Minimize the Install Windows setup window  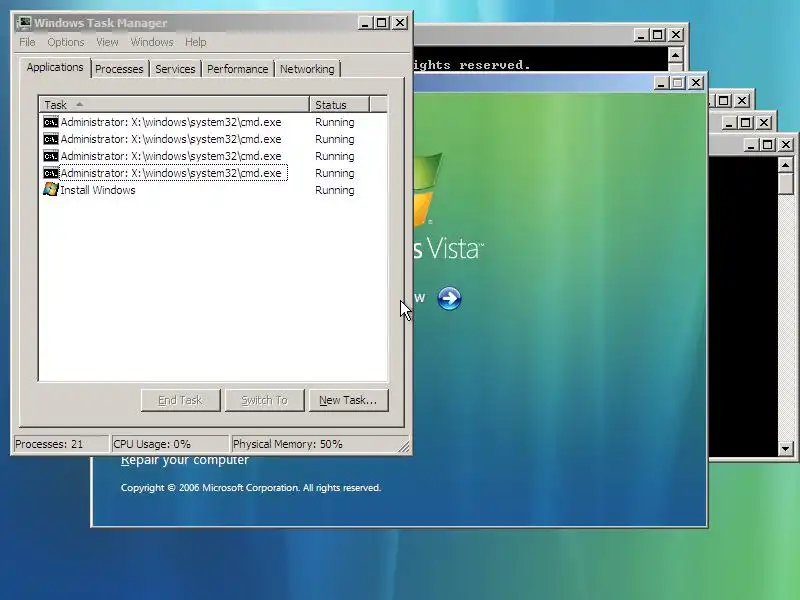pos(661,83)
